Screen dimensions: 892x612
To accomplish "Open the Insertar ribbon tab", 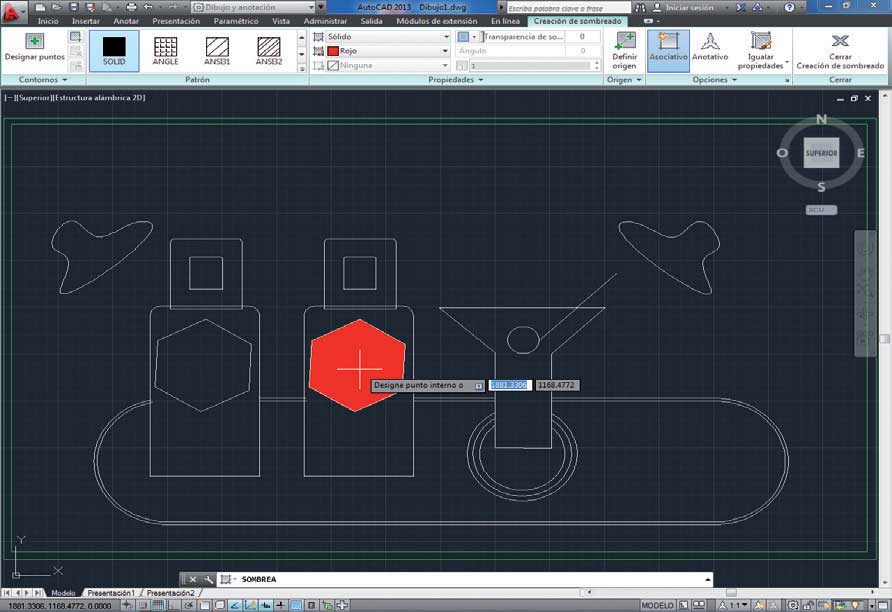I will tap(86, 21).
